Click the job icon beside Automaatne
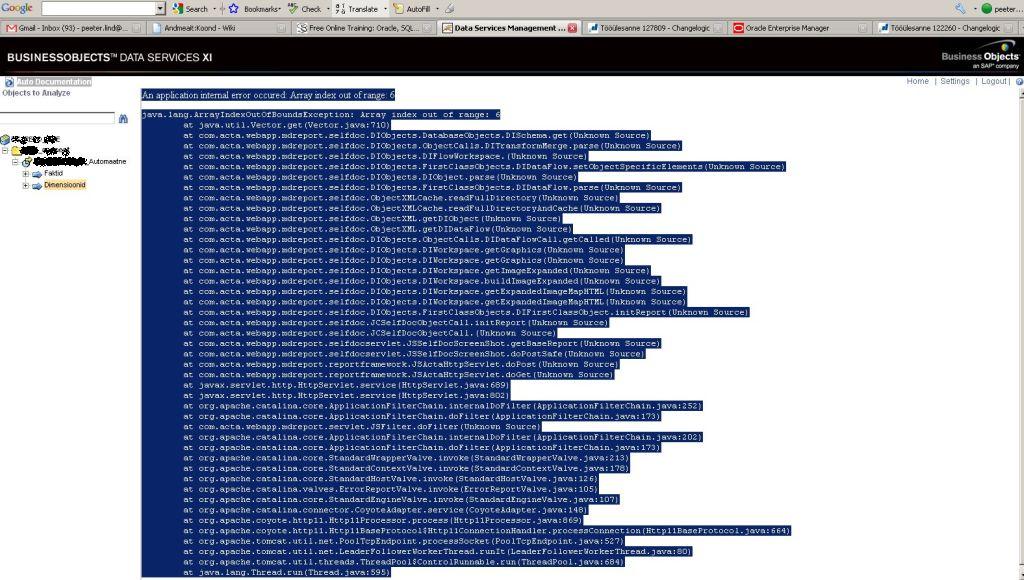 (x=27, y=162)
